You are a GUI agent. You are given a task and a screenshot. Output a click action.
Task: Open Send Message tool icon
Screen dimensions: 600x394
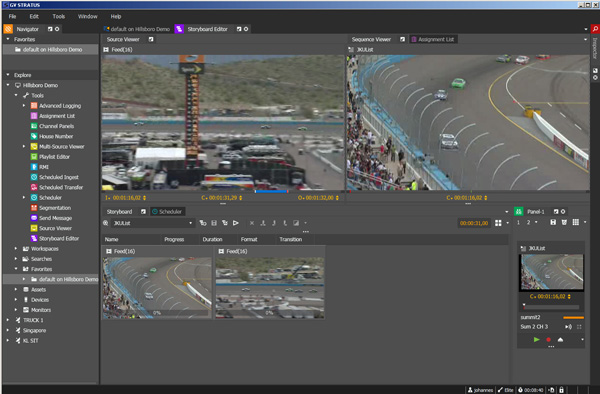pyautogui.click(x=34, y=218)
